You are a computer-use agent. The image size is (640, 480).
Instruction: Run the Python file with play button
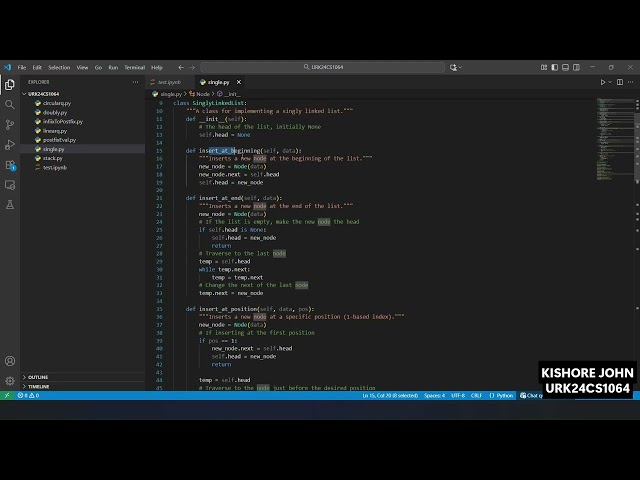click(603, 82)
